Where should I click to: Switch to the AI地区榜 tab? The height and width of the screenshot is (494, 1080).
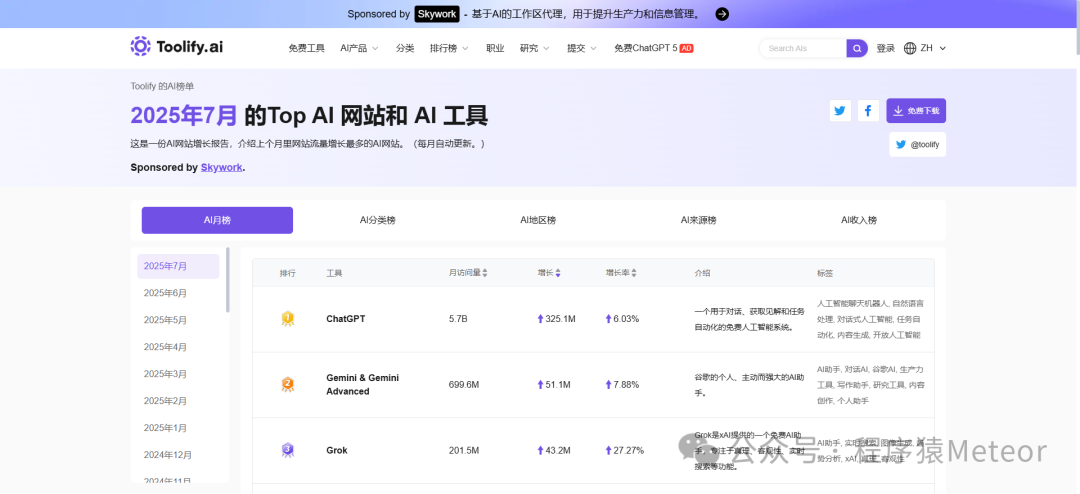click(538, 220)
